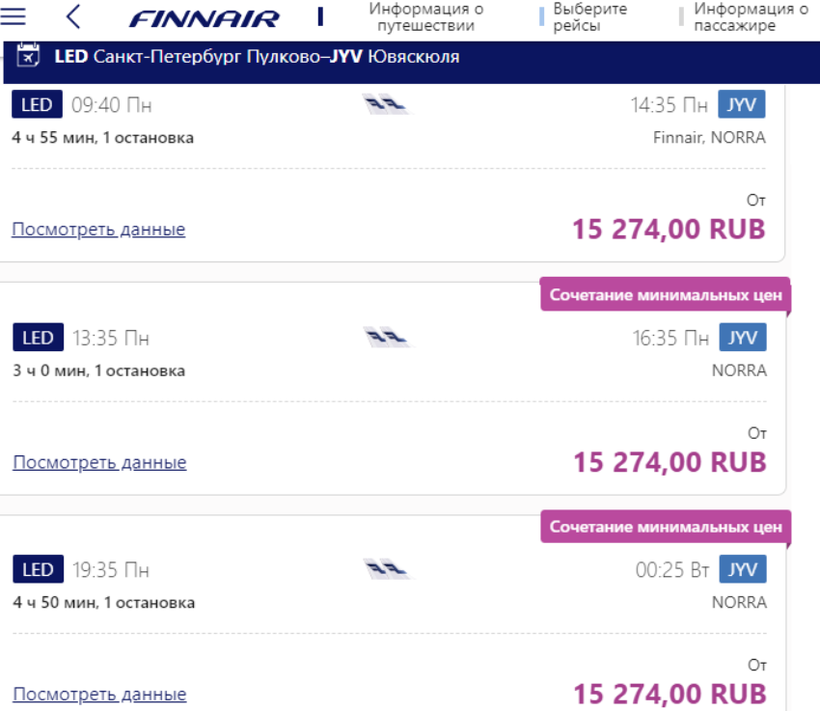
Task: Select the 15 274,00 RUB price for 19:35 flight
Action: point(669,694)
